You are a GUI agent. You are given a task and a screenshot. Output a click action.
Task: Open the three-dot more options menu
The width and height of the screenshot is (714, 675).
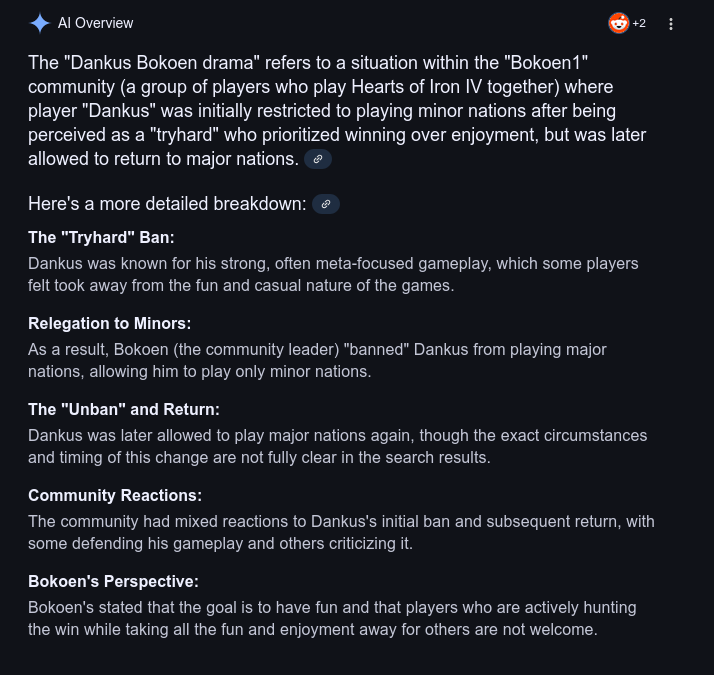671,24
